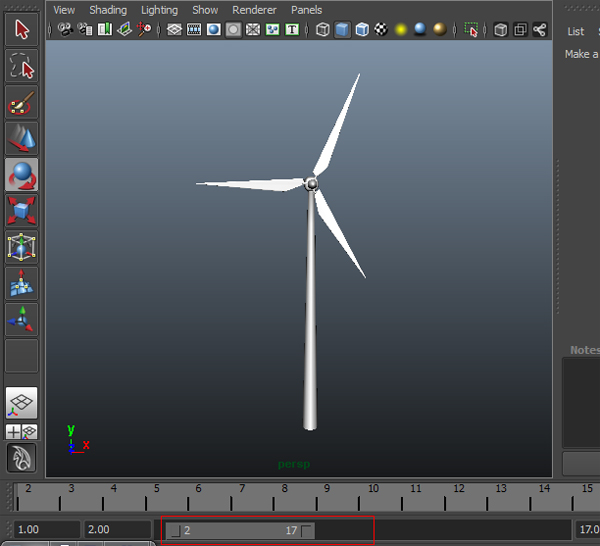Activate the Show Manipulator tool

coord(21,320)
